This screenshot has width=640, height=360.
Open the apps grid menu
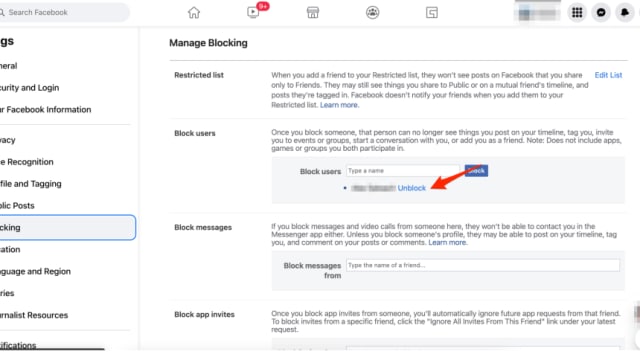click(577, 13)
